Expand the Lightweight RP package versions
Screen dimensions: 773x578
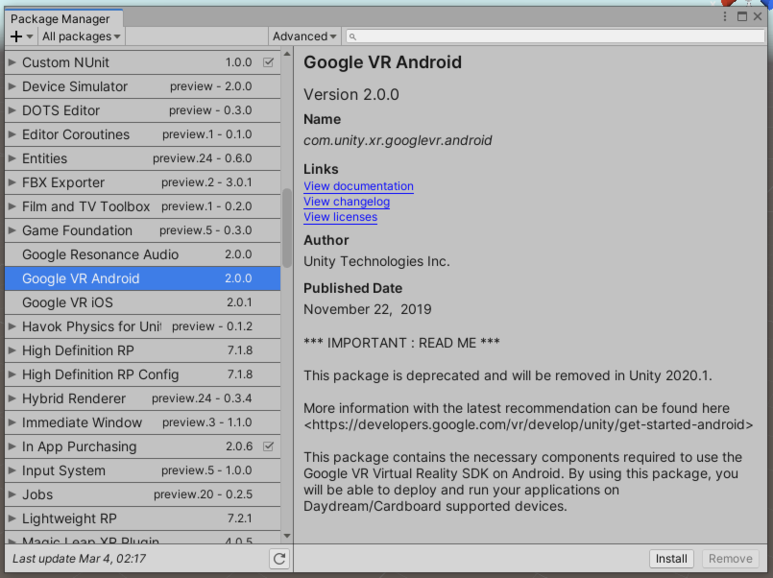pos(12,518)
